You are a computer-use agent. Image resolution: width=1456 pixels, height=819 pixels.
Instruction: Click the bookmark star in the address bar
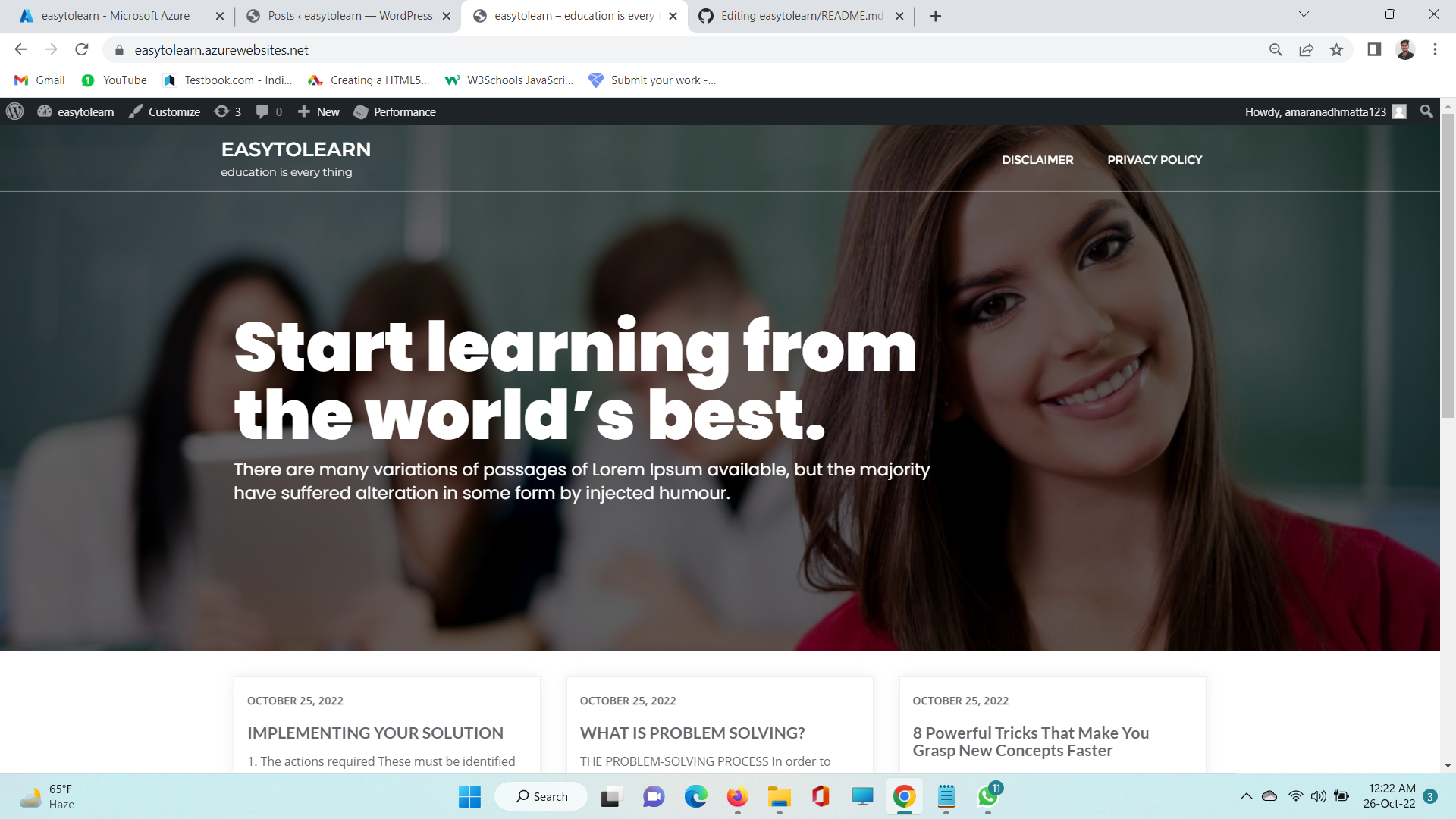1337,49
